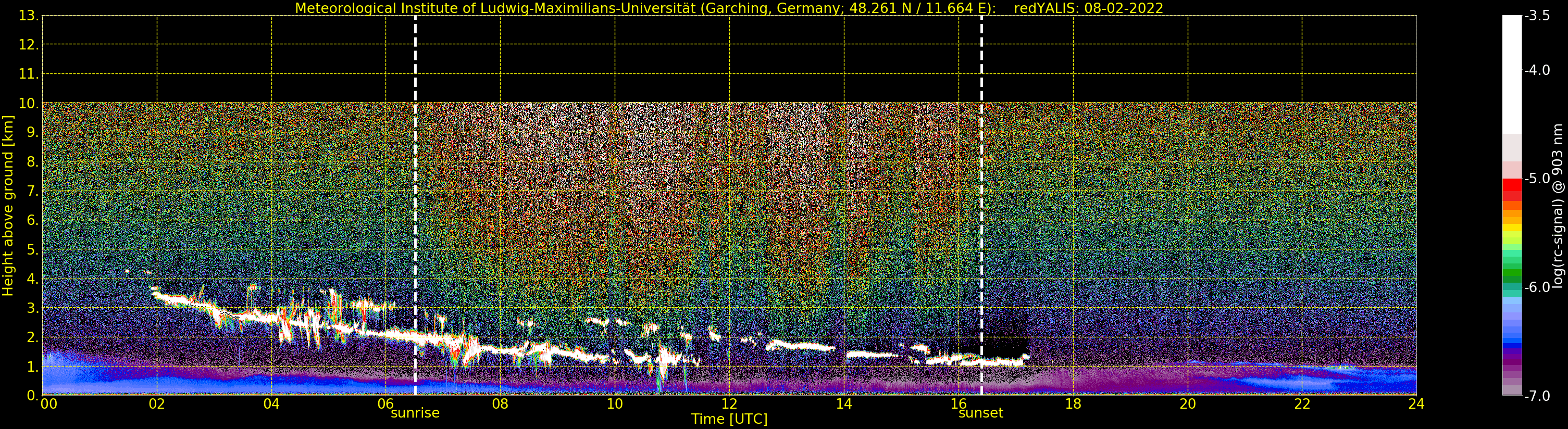Click the height axis tick '9.'
1568x429 pixels.
pos(32,133)
